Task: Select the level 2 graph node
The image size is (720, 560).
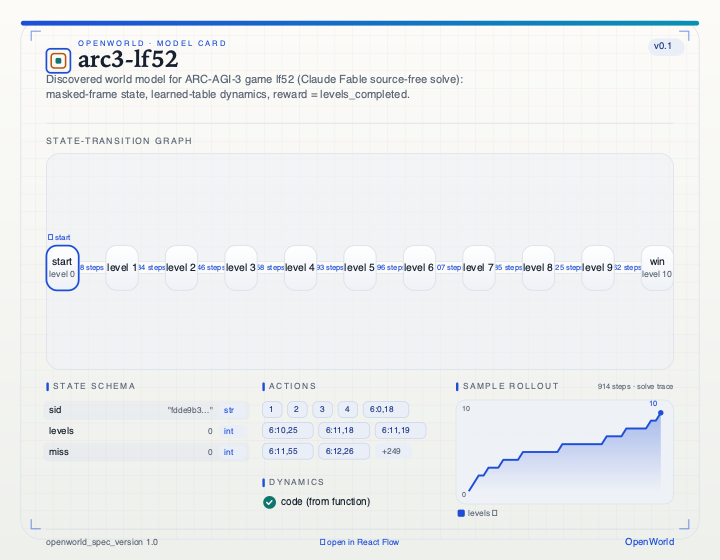Action: 181,268
